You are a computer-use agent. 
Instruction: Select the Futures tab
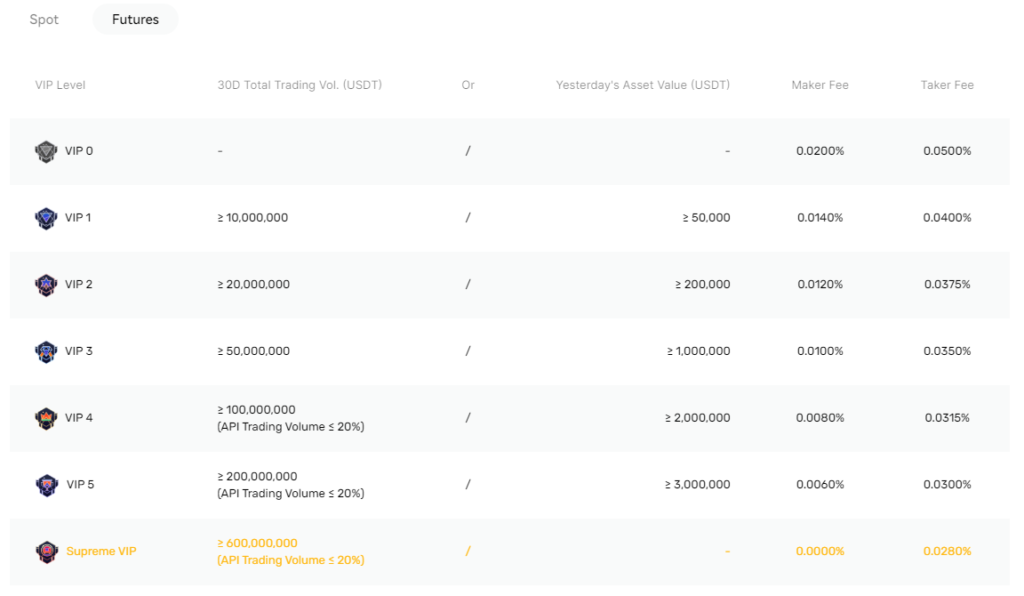pyautogui.click(x=135, y=19)
